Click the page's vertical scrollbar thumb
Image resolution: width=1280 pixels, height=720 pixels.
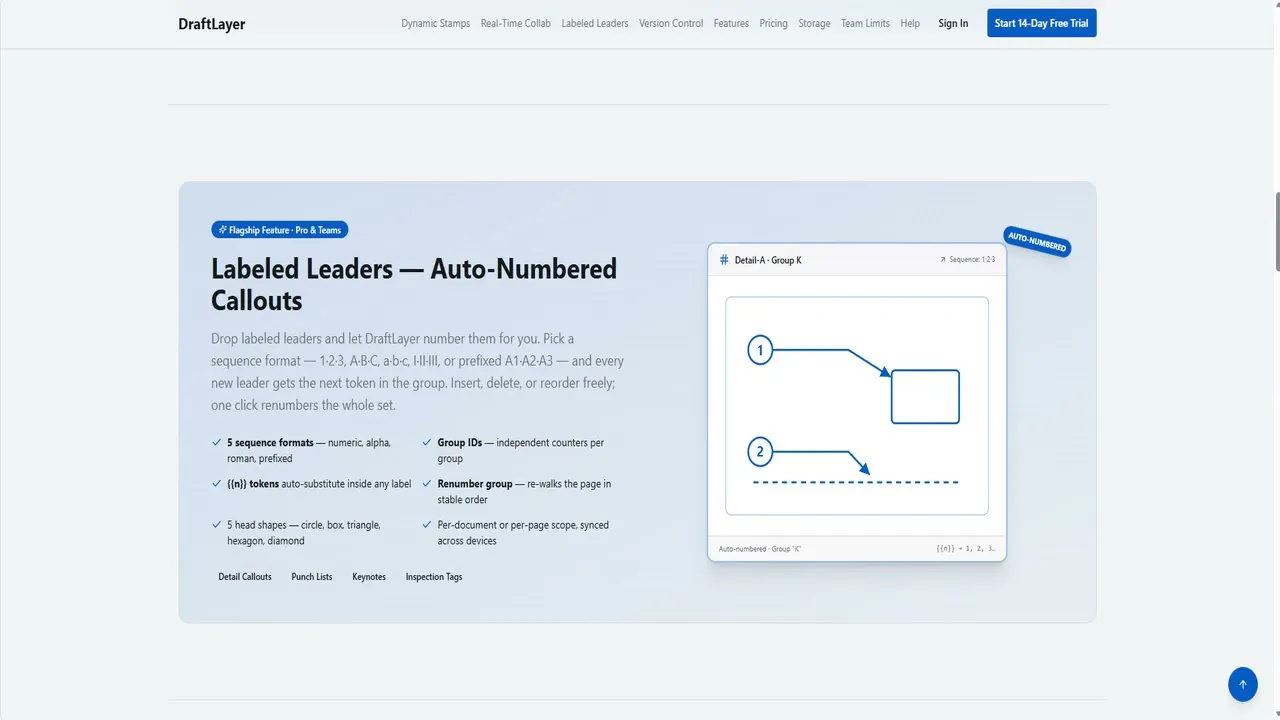pos(1276,230)
